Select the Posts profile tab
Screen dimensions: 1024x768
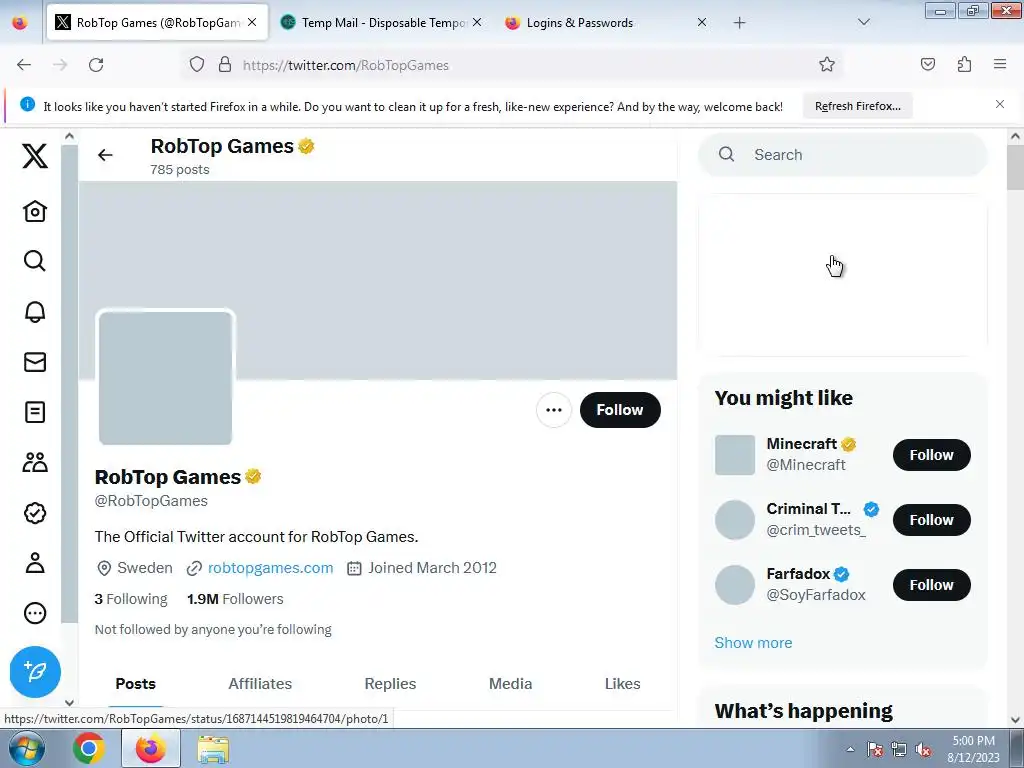click(136, 684)
